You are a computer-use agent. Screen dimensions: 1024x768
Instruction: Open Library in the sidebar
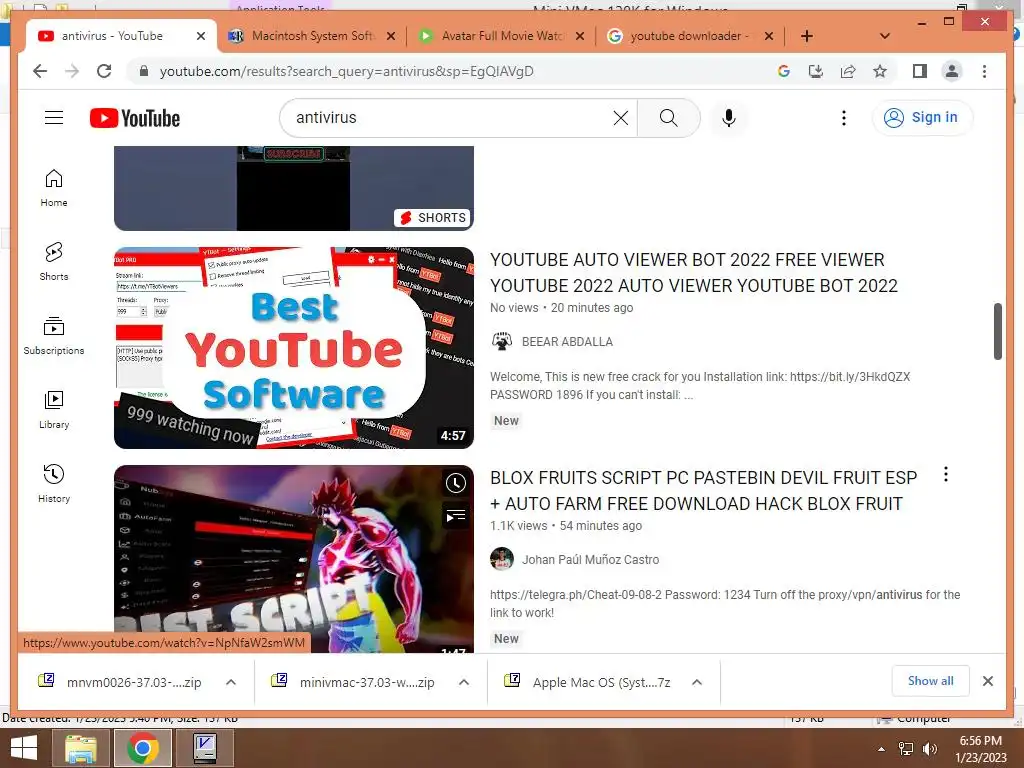[x=54, y=409]
